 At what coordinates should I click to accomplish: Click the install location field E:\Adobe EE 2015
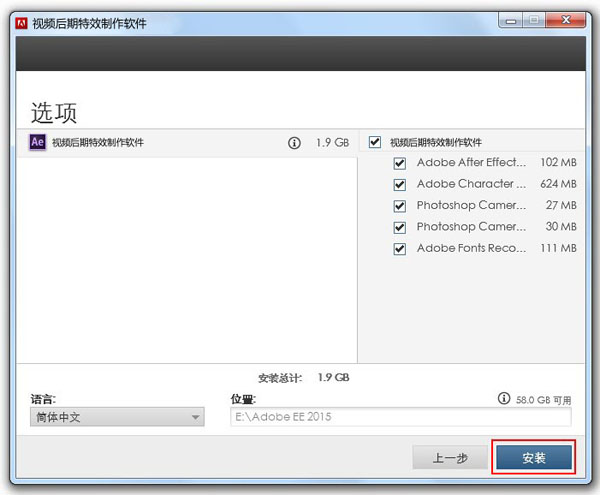[x=401, y=417]
